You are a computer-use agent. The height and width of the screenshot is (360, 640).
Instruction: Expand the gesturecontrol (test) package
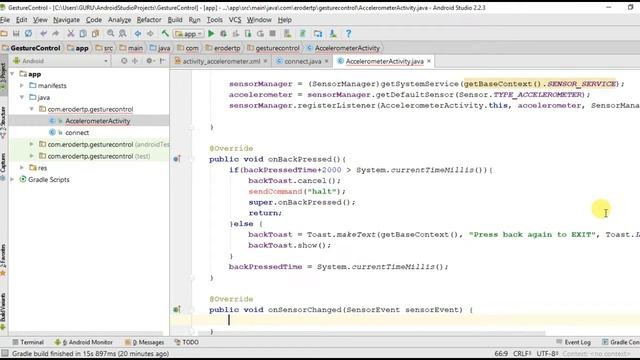(32, 156)
